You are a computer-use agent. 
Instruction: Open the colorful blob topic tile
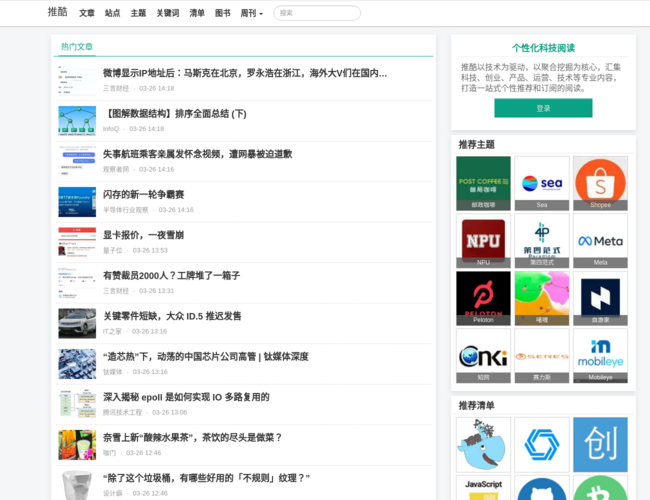pyautogui.click(x=542, y=299)
